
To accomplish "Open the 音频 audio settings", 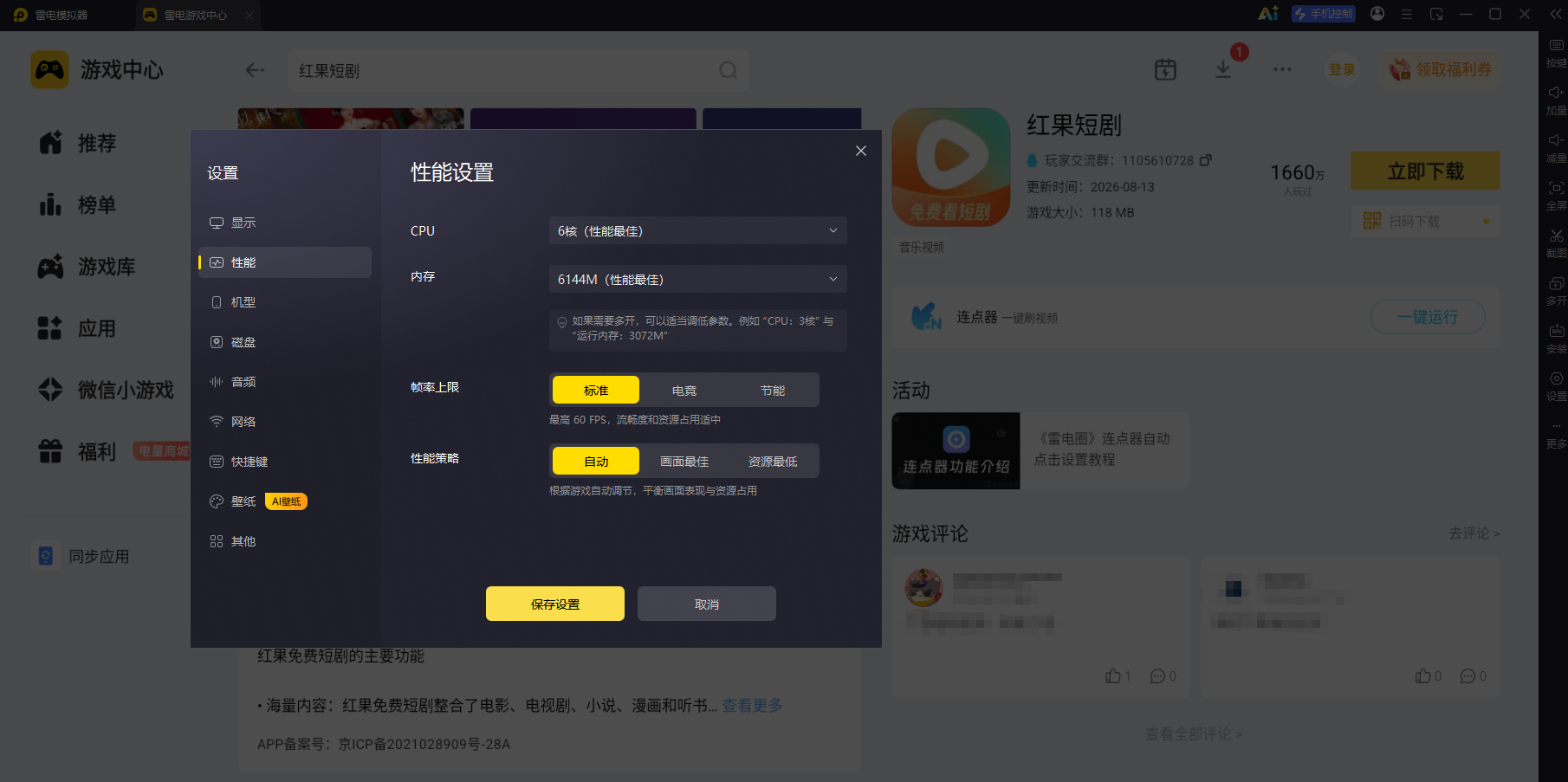I will pos(285,382).
